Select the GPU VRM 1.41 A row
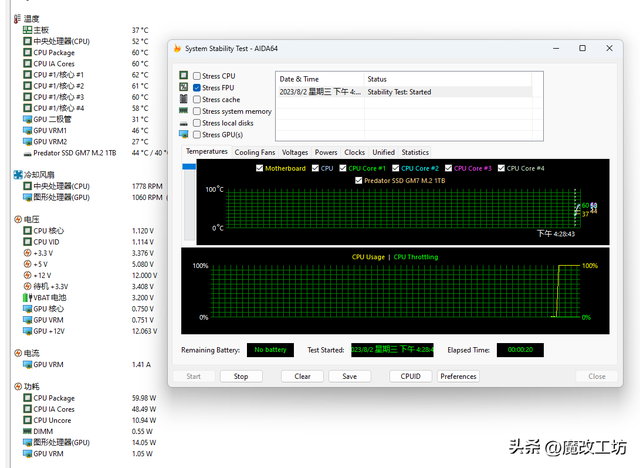Screen dimensions: 640x468 (x=87, y=364)
